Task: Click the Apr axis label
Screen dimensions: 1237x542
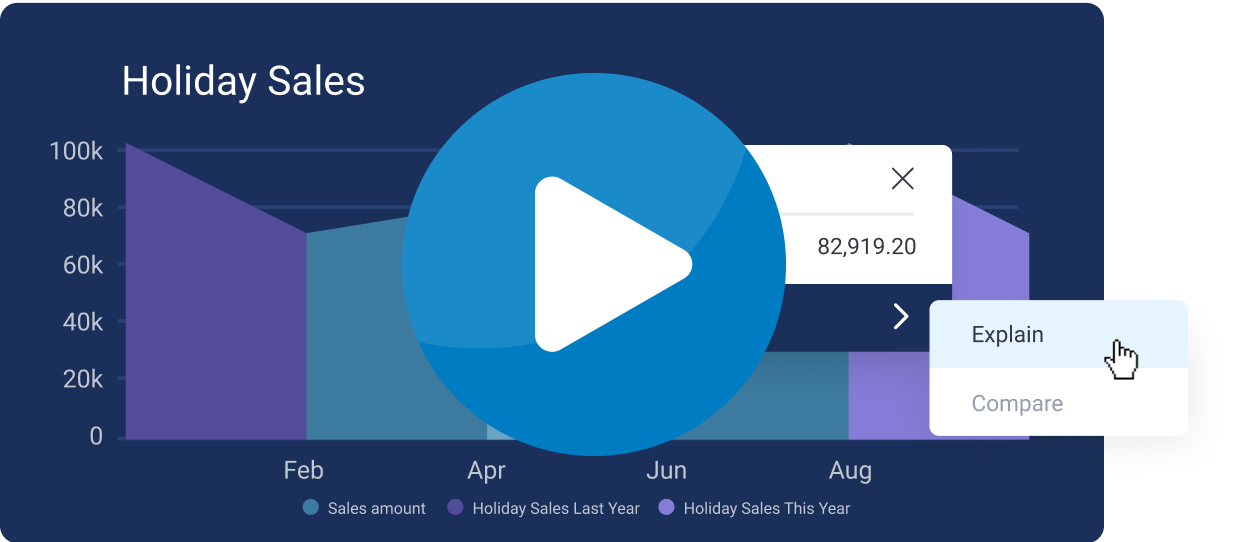Action: pyautogui.click(x=486, y=470)
